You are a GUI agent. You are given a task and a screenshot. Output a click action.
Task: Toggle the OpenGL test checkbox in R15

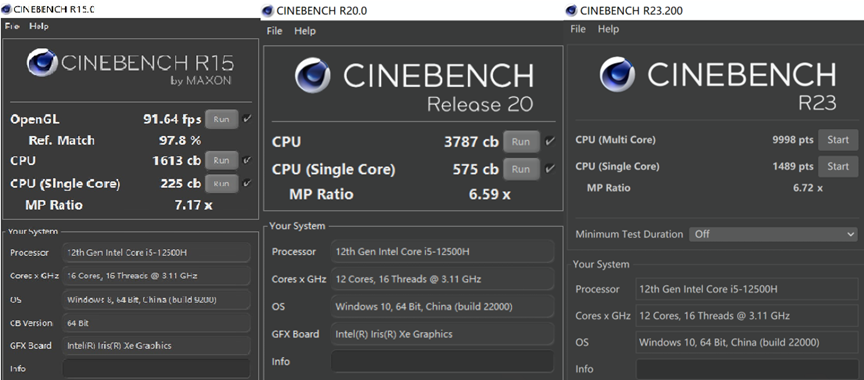click(247, 118)
